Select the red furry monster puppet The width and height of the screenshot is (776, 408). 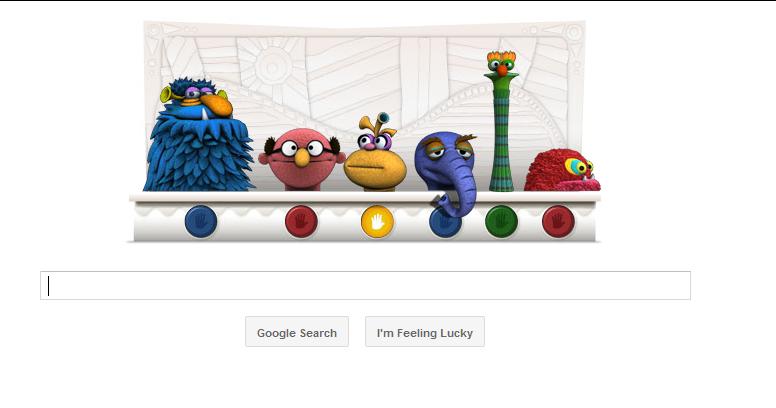pos(562,170)
